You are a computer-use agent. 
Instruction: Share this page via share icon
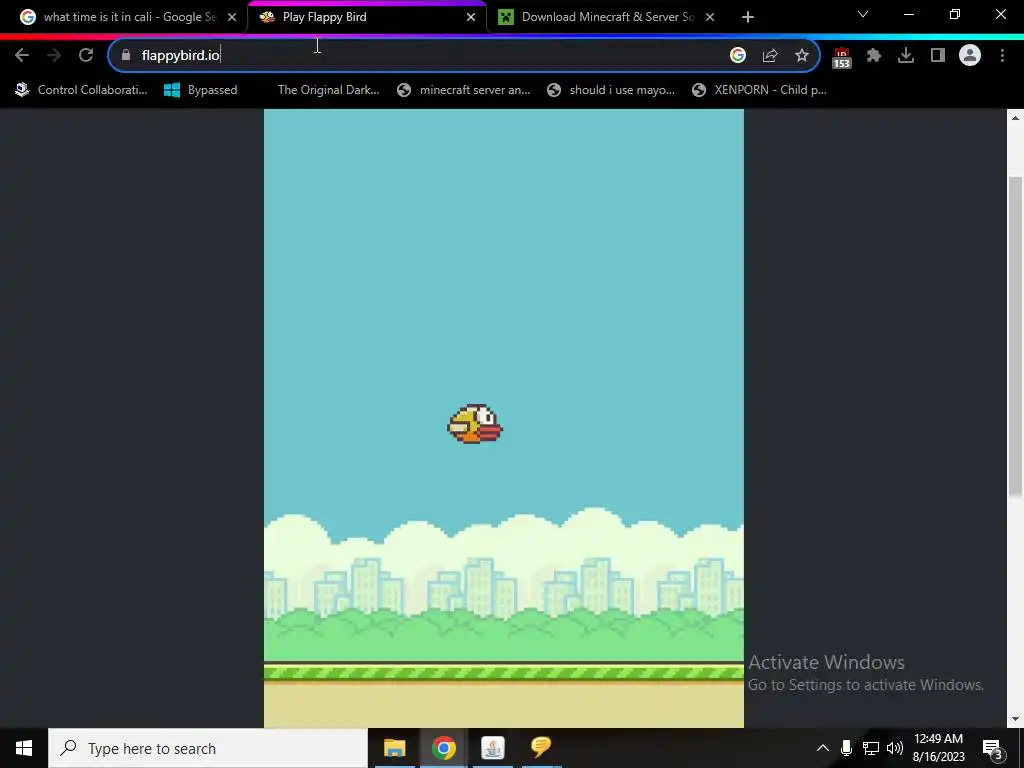[x=770, y=56]
